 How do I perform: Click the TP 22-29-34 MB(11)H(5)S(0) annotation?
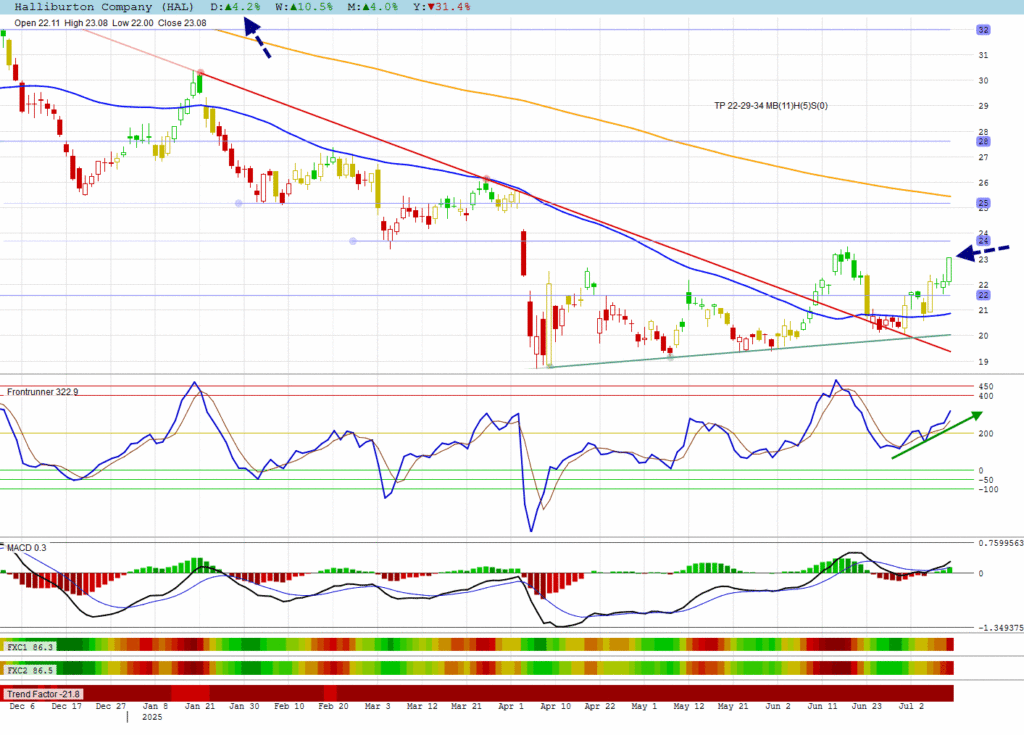[771, 106]
